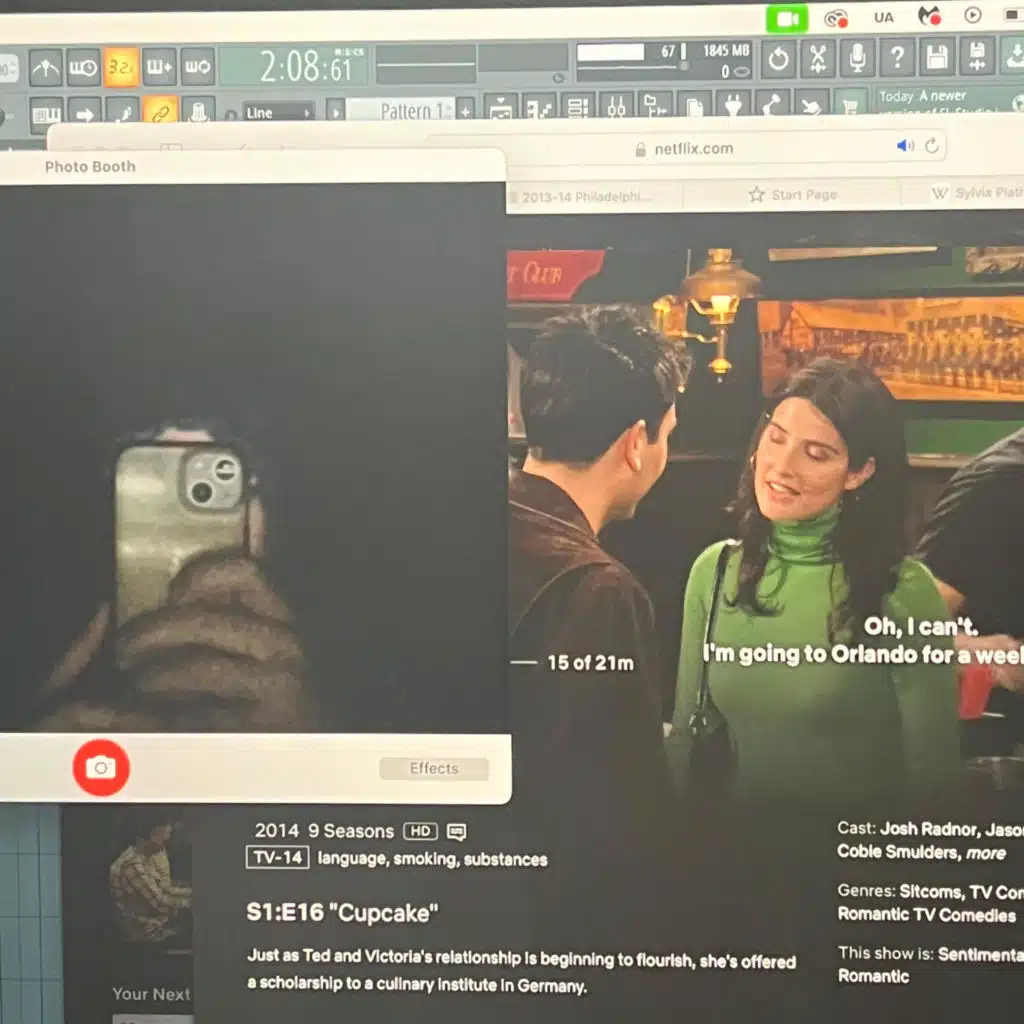This screenshot has width=1024, height=1024.
Task: Open the Pattern 1 selector
Action: (400, 110)
